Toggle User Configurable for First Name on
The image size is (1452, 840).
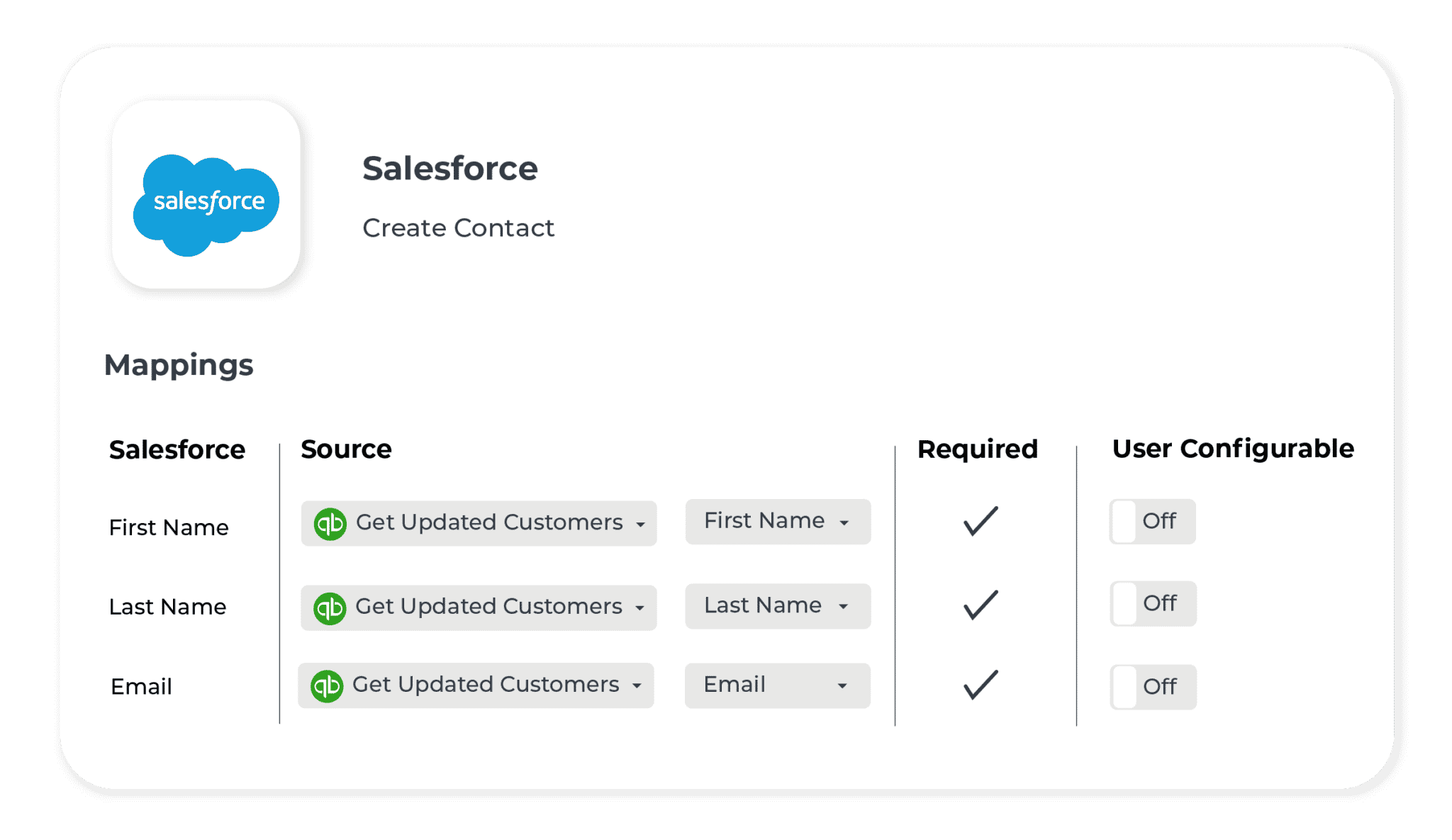pos(1151,522)
